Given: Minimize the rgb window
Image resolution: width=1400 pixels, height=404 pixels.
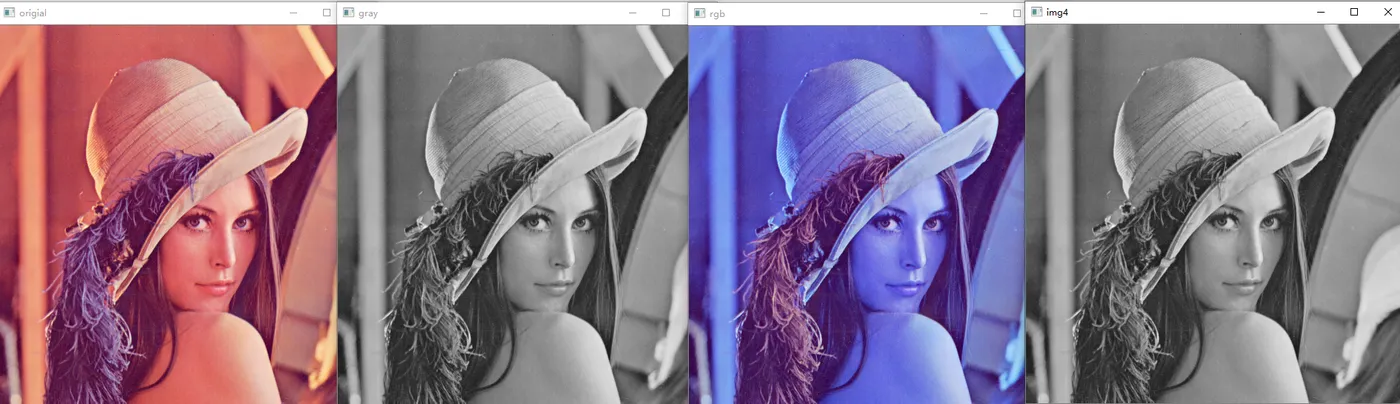Looking at the screenshot, I should pos(984,13).
